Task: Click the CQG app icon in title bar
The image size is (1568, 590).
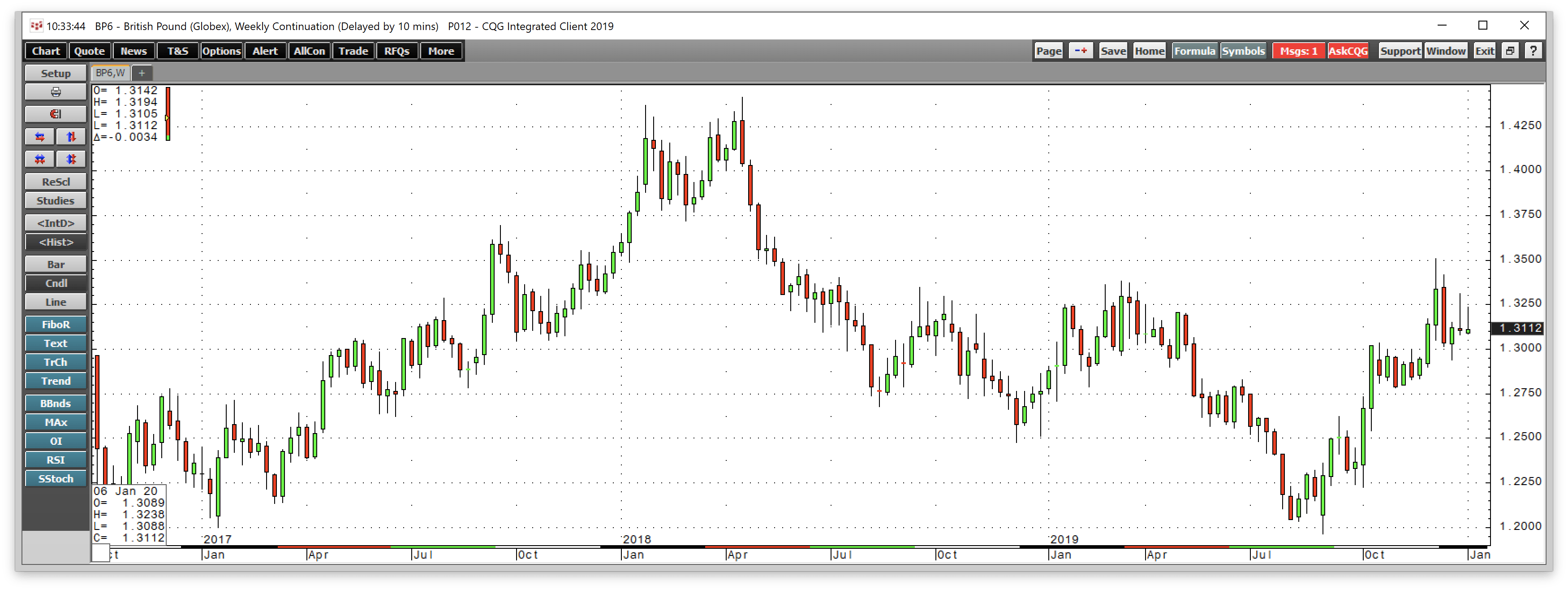Action: (x=37, y=26)
